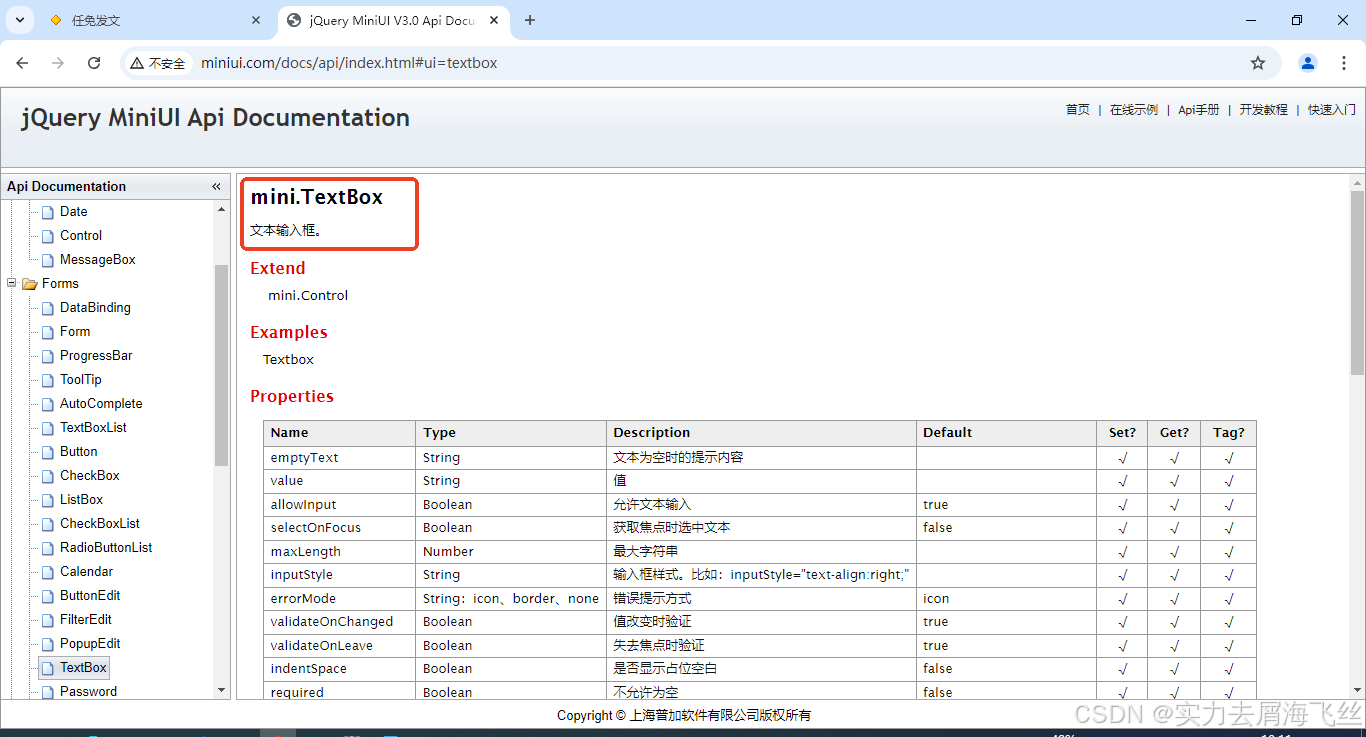
Task: Open the three-dot browser menu
Action: coord(1344,62)
